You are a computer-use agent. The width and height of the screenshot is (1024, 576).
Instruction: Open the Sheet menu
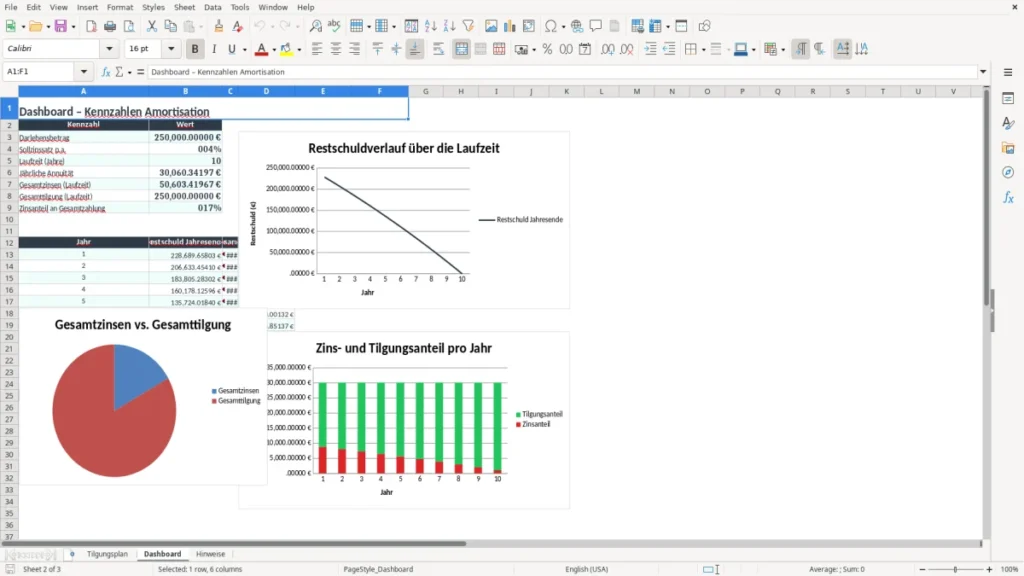[184, 7]
